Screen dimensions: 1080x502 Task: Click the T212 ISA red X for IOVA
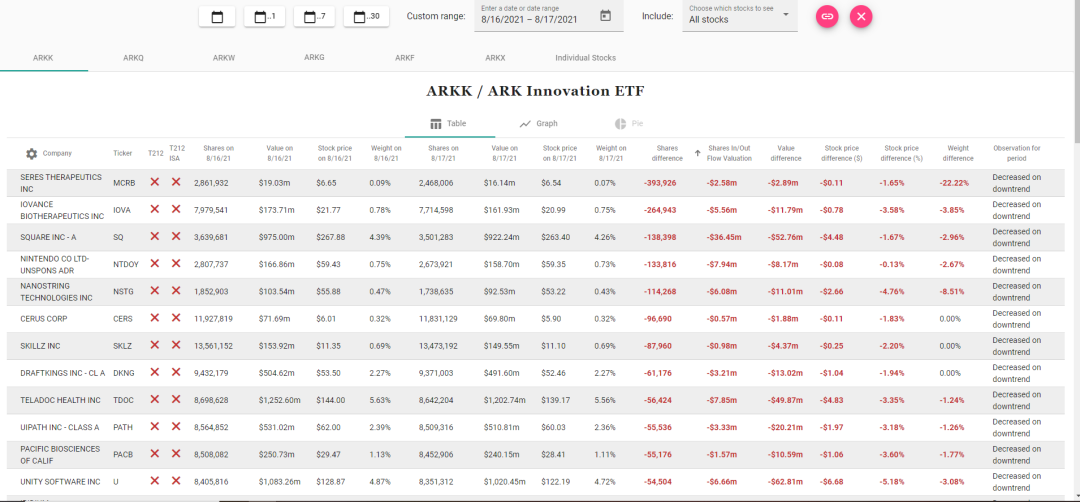pos(176,209)
